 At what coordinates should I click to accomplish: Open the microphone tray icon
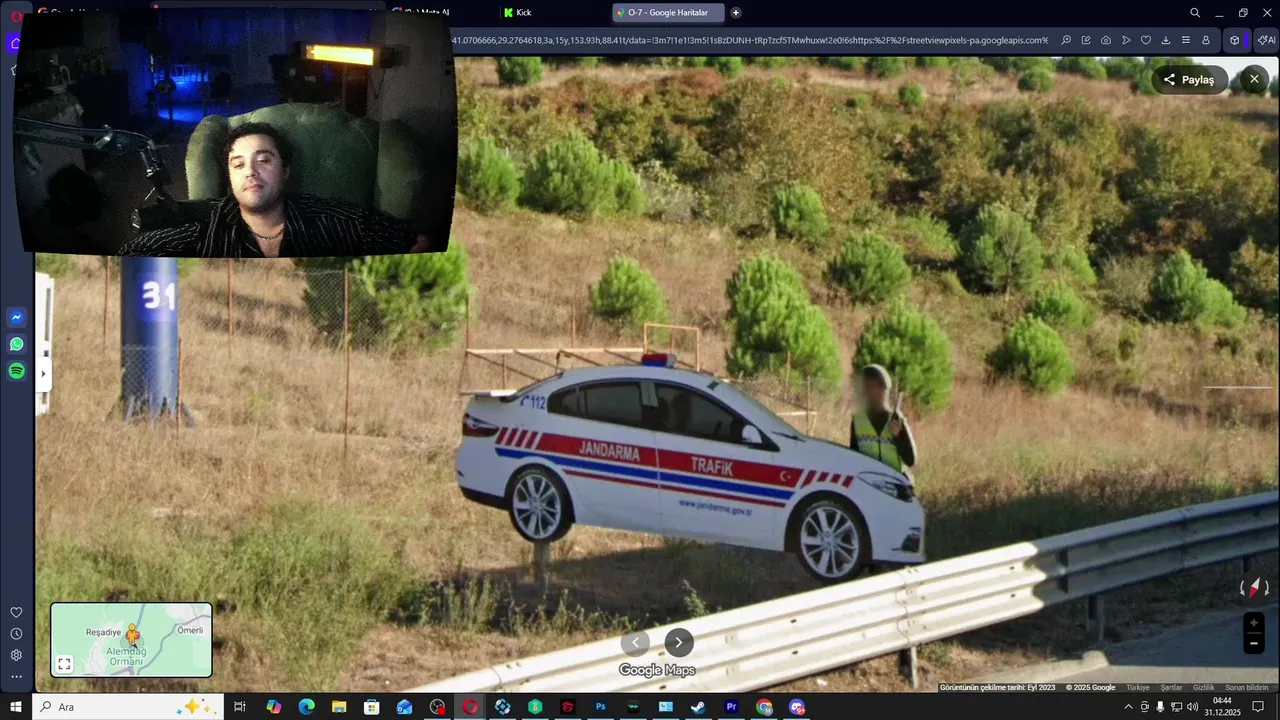point(1160,707)
